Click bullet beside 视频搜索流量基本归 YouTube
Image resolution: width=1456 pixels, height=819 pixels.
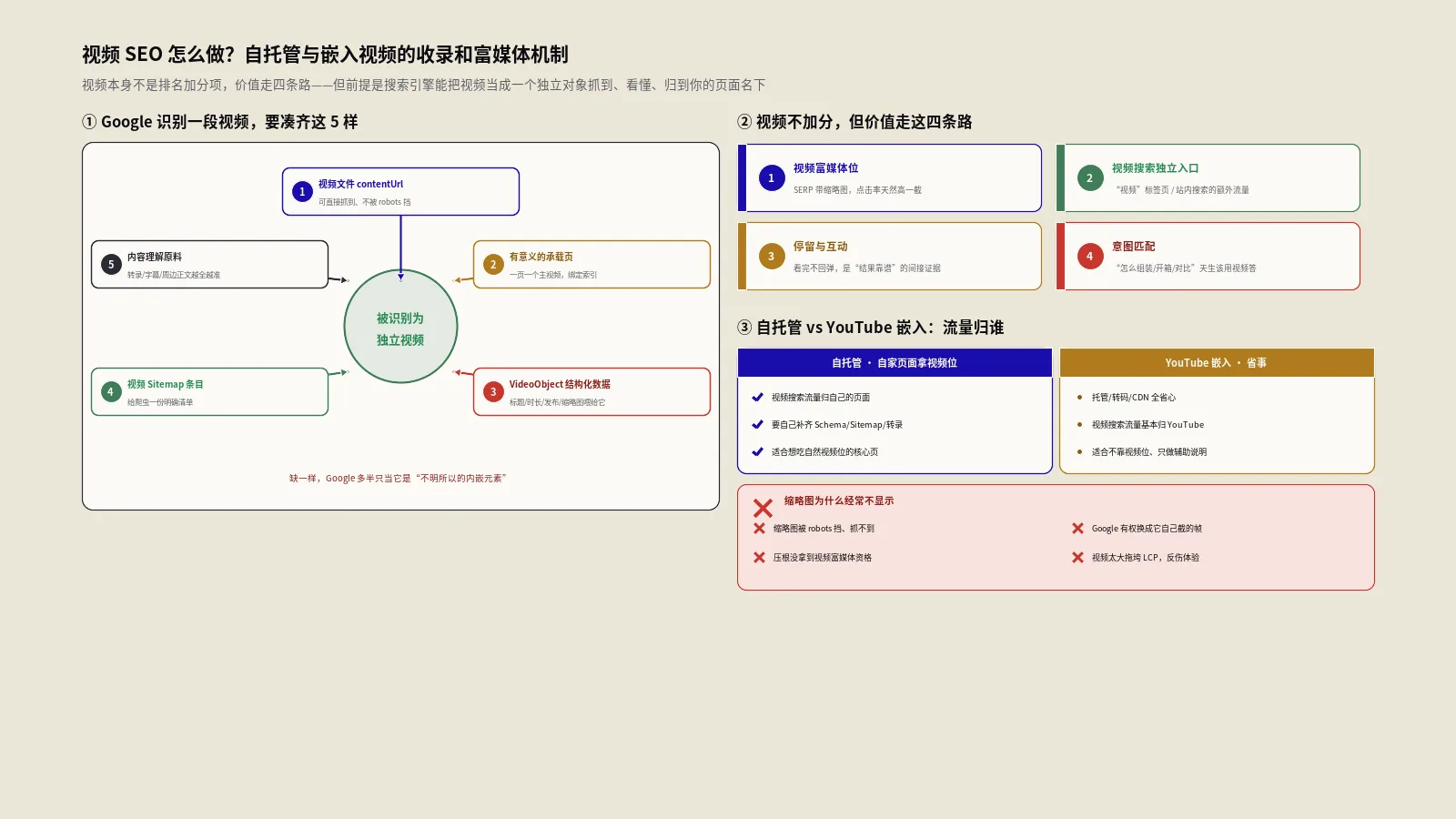coord(1079,425)
